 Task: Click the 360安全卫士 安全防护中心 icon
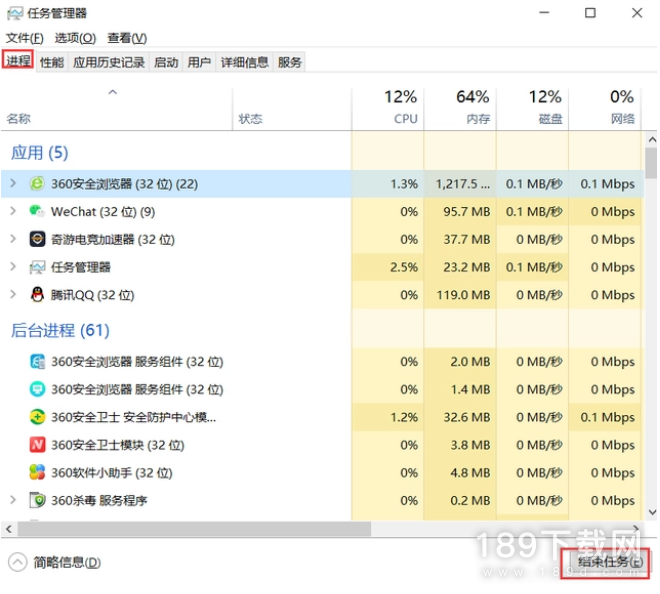point(37,417)
